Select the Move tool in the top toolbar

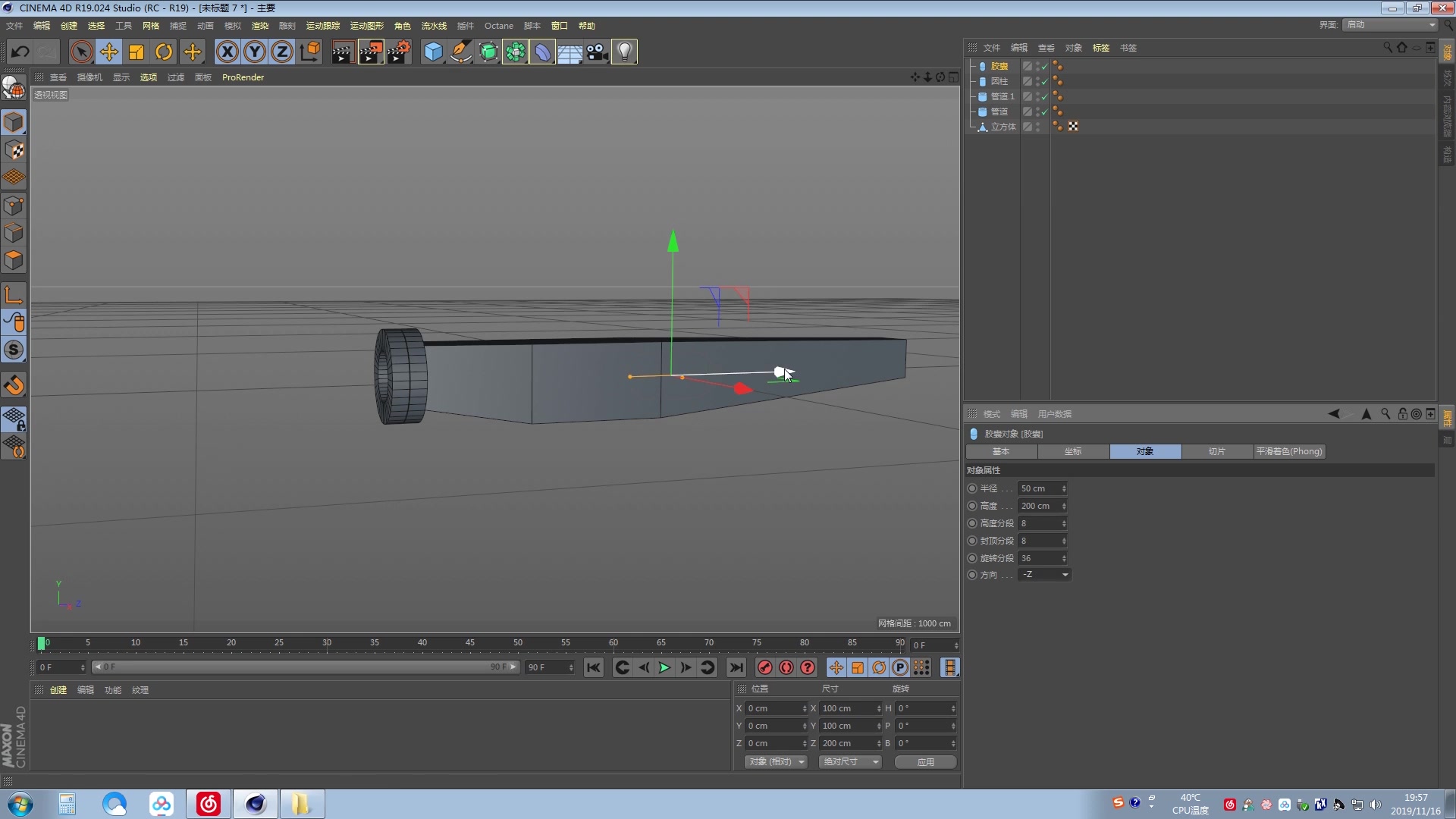(x=109, y=52)
